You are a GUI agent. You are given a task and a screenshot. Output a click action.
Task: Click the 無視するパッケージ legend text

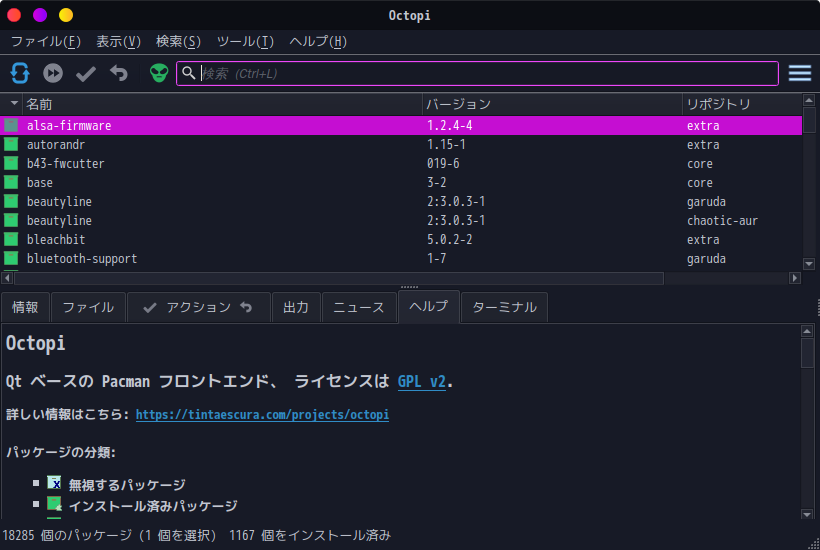(127, 485)
